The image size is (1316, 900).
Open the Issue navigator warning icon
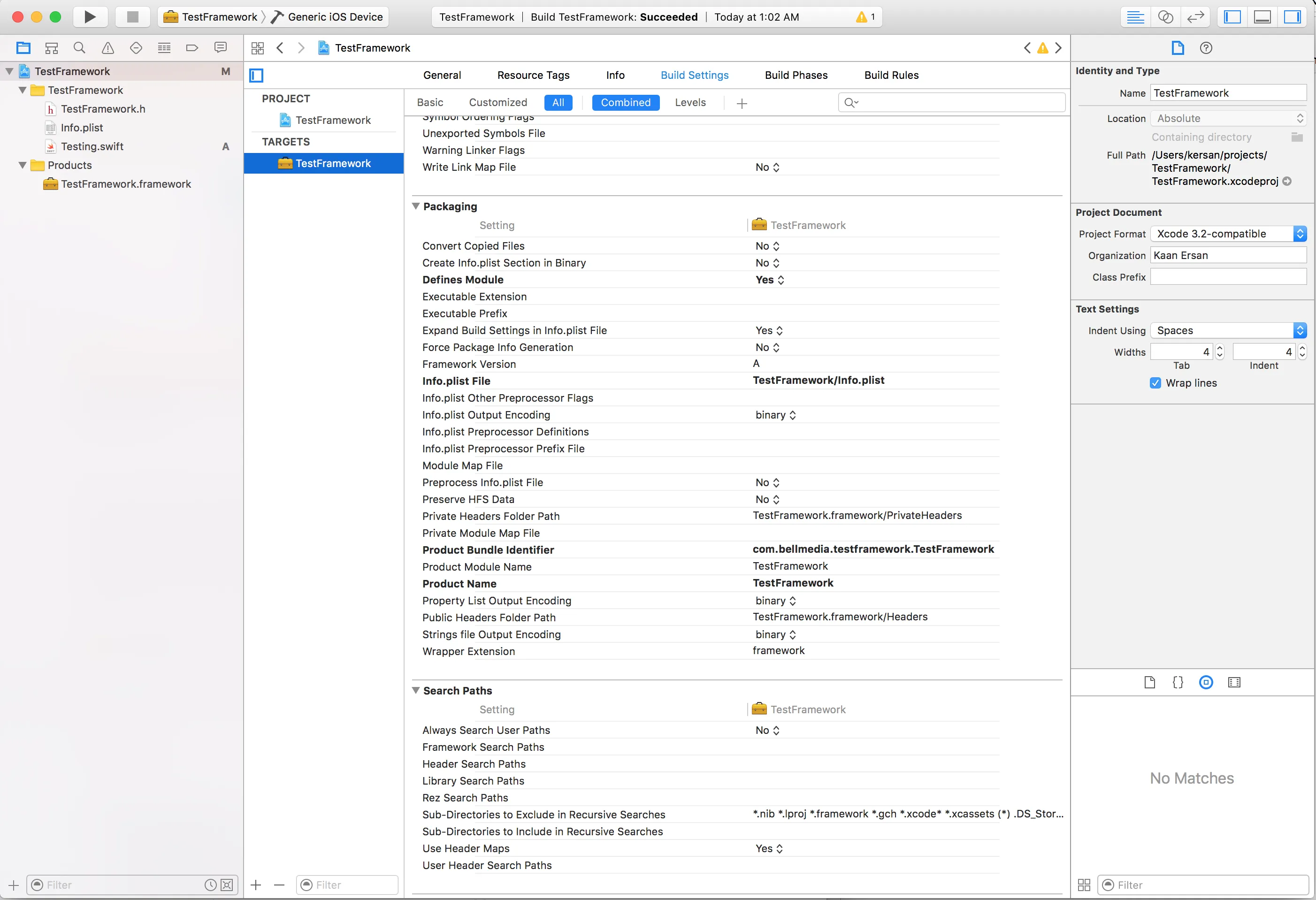[x=107, y=48]
